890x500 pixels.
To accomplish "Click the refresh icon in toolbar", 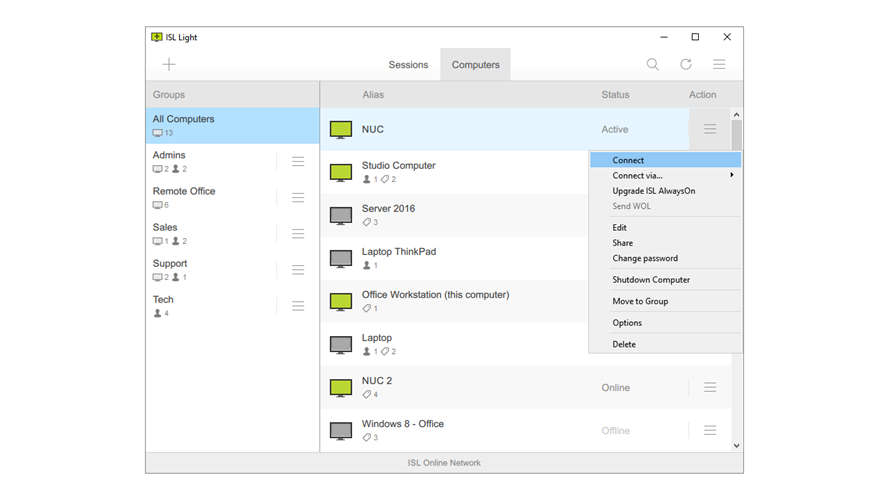I will point(686,64).
